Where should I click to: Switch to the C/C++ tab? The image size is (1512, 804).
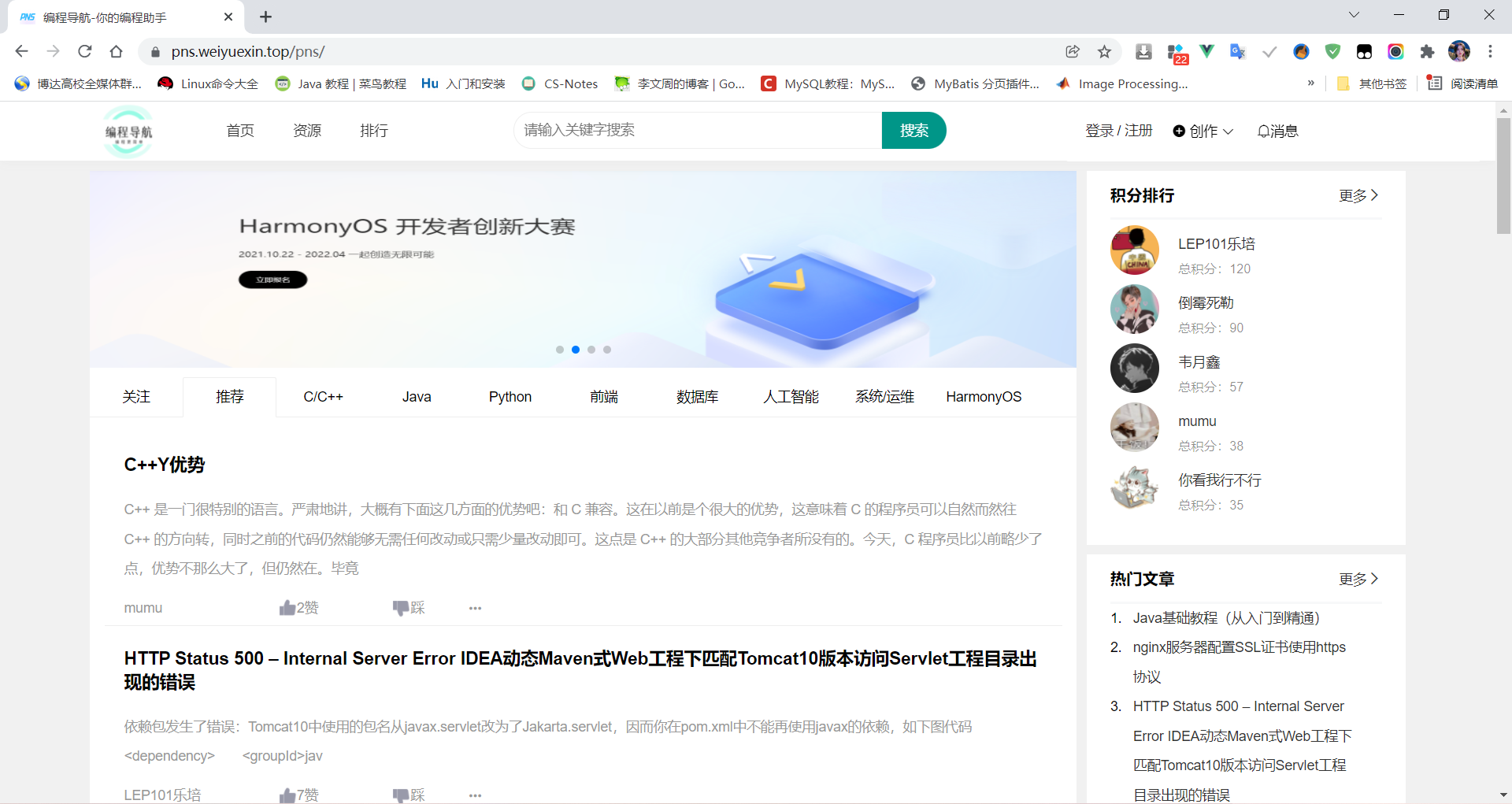pyautogui.click(x=323, y=397)
